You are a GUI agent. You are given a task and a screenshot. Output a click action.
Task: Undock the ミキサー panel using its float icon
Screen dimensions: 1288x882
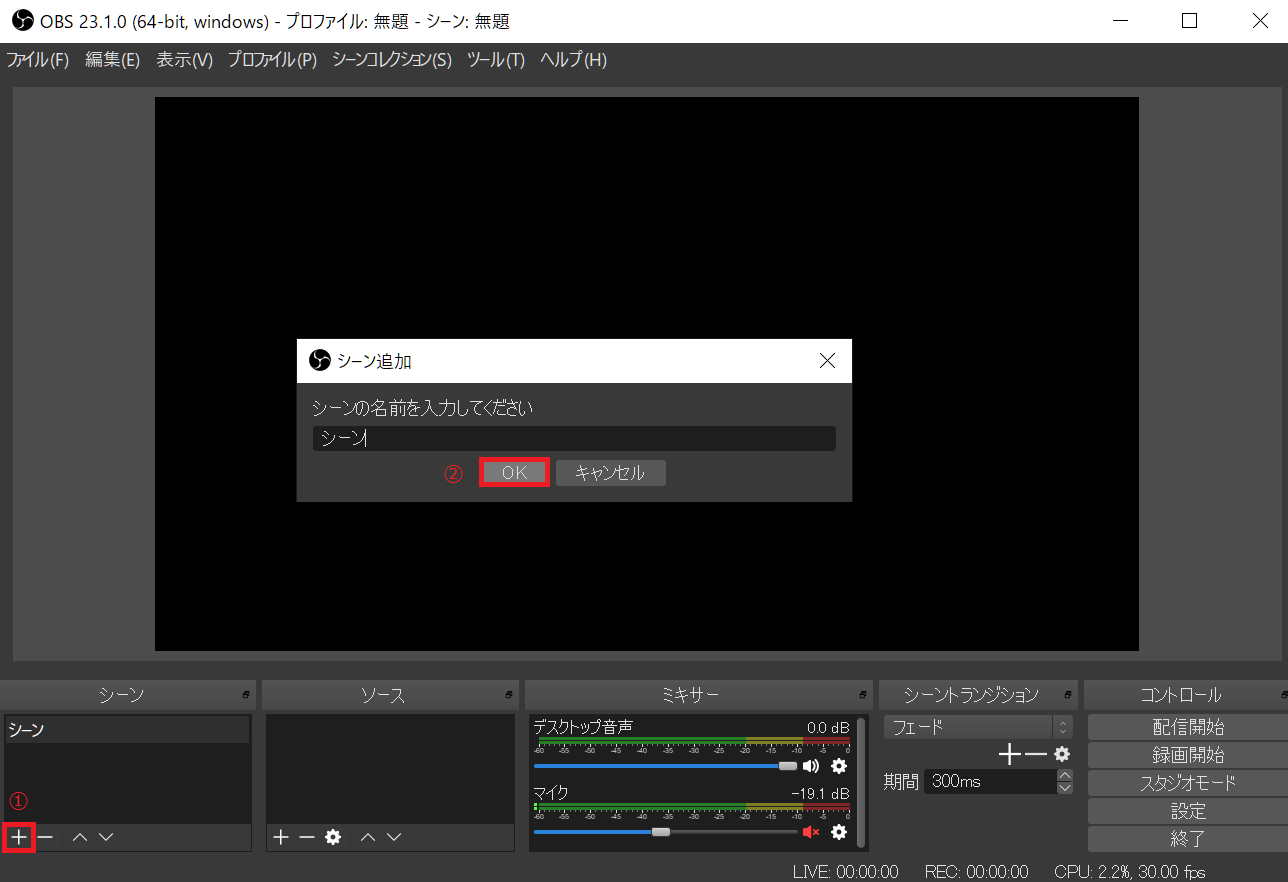coord(863,695)
